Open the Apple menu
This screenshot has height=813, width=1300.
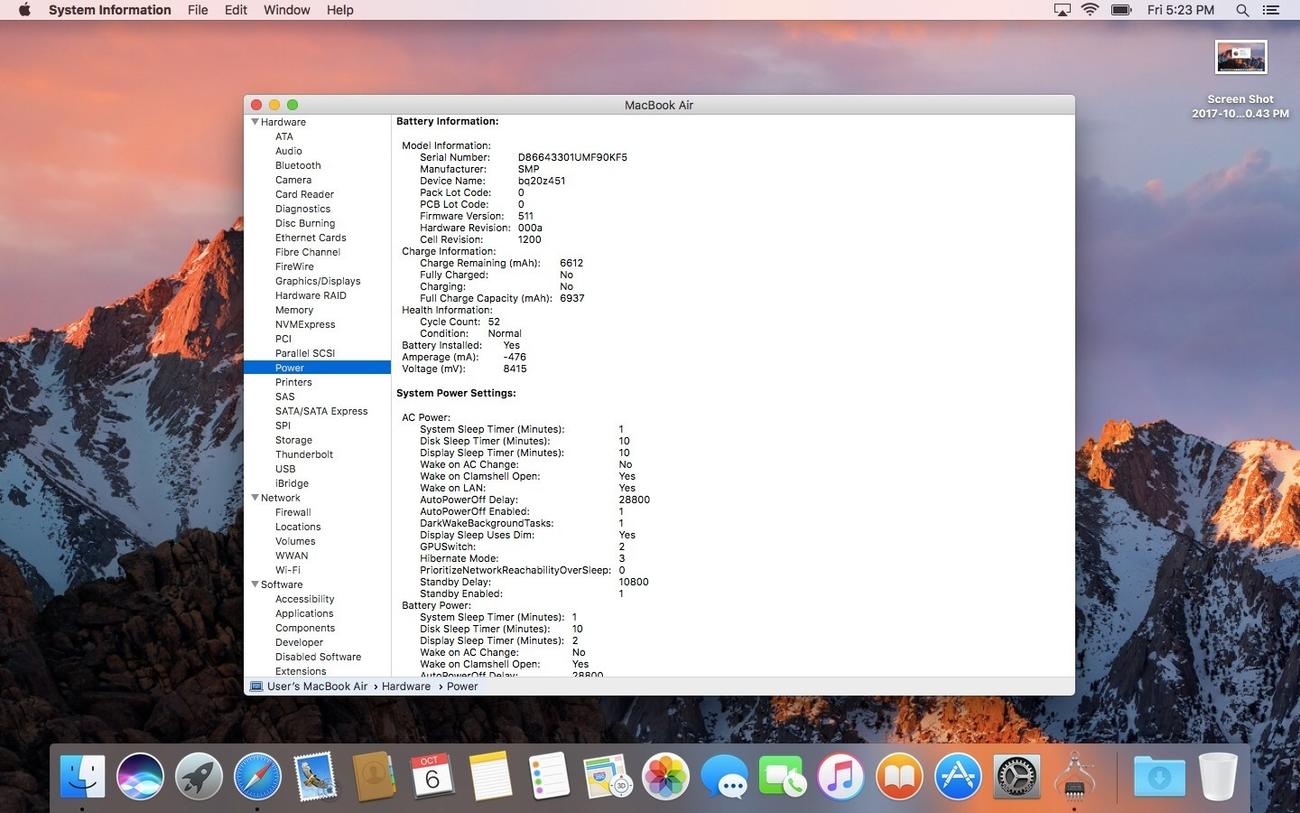[24, 10]
